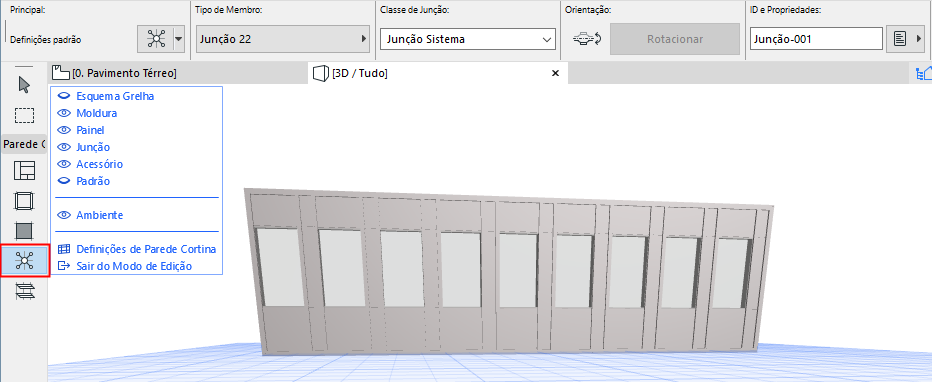Close the 3D / Tudo tab
The width and height of the screenshot is (932, 382).
556,73
